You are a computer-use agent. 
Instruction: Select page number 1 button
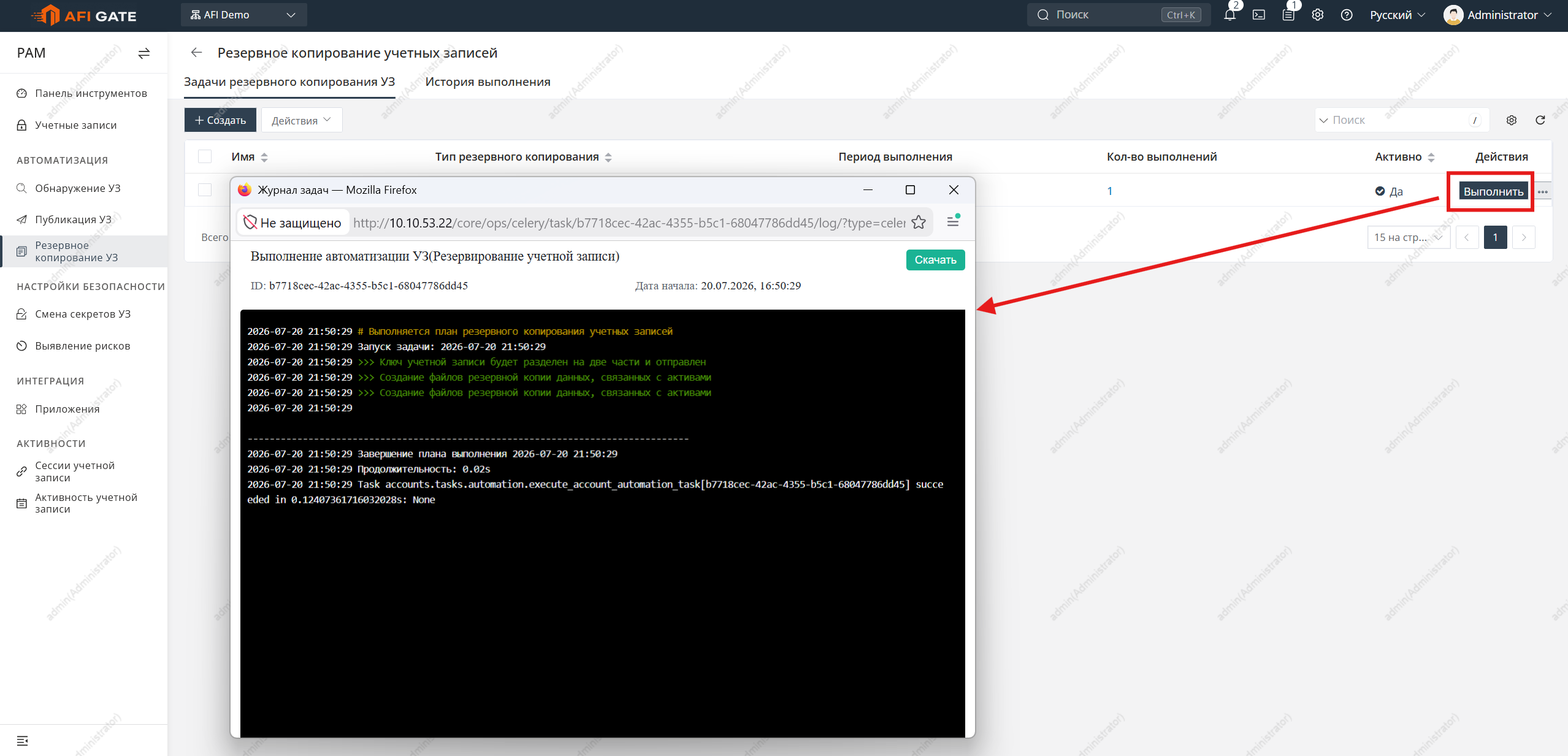1495,237
